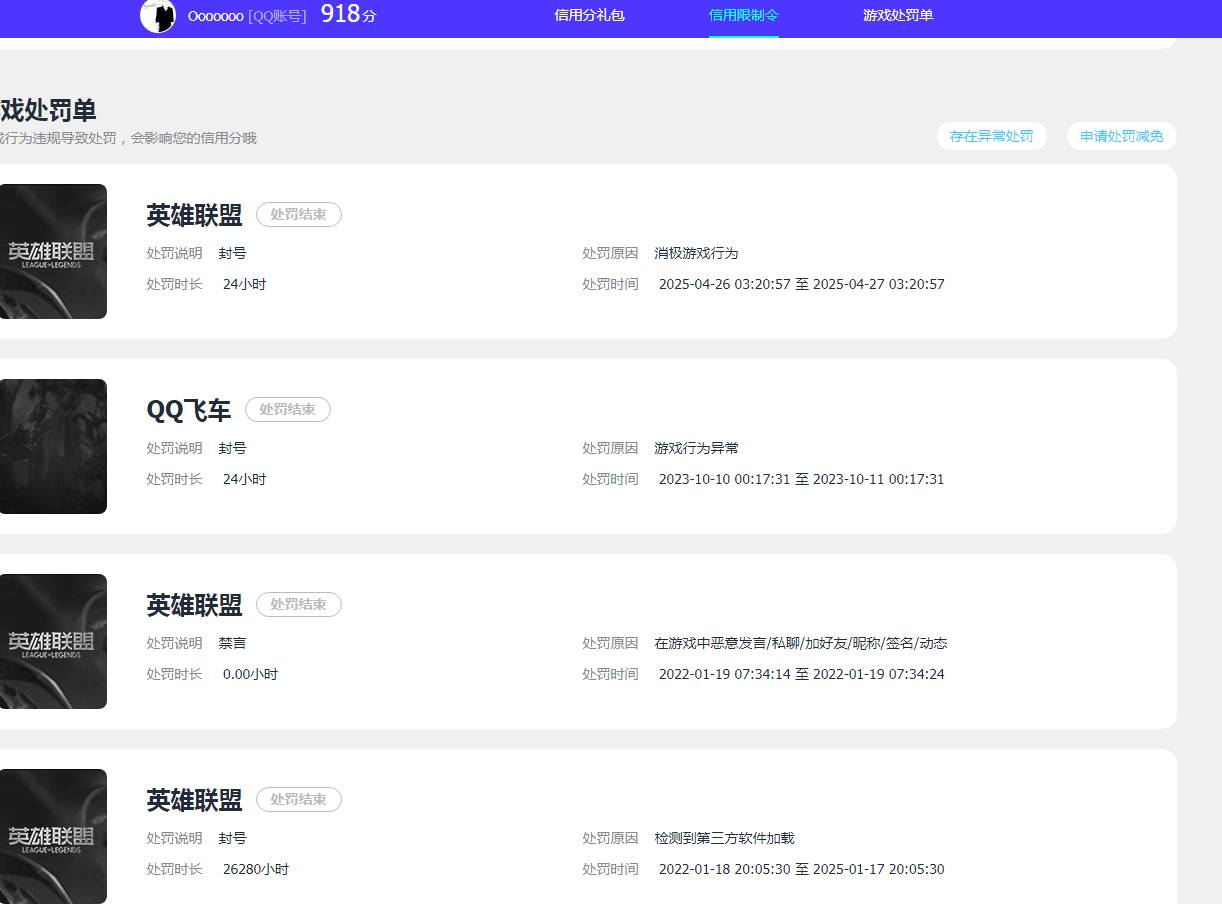Click the Ooooooo account name
Image resolution: width=1222 pixels, height=904 pixels.
215,16
